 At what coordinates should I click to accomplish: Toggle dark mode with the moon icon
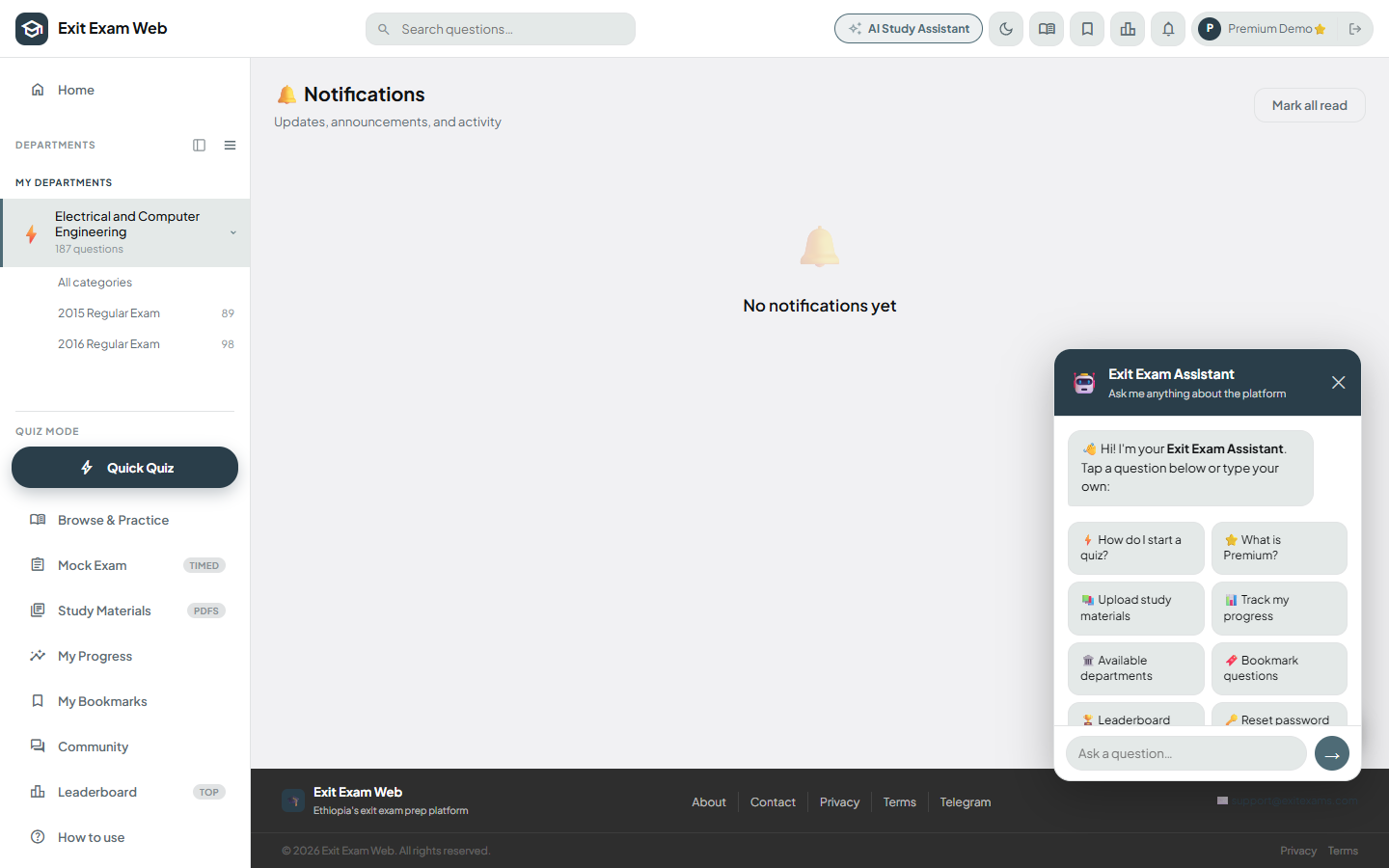click(1006, 29)
